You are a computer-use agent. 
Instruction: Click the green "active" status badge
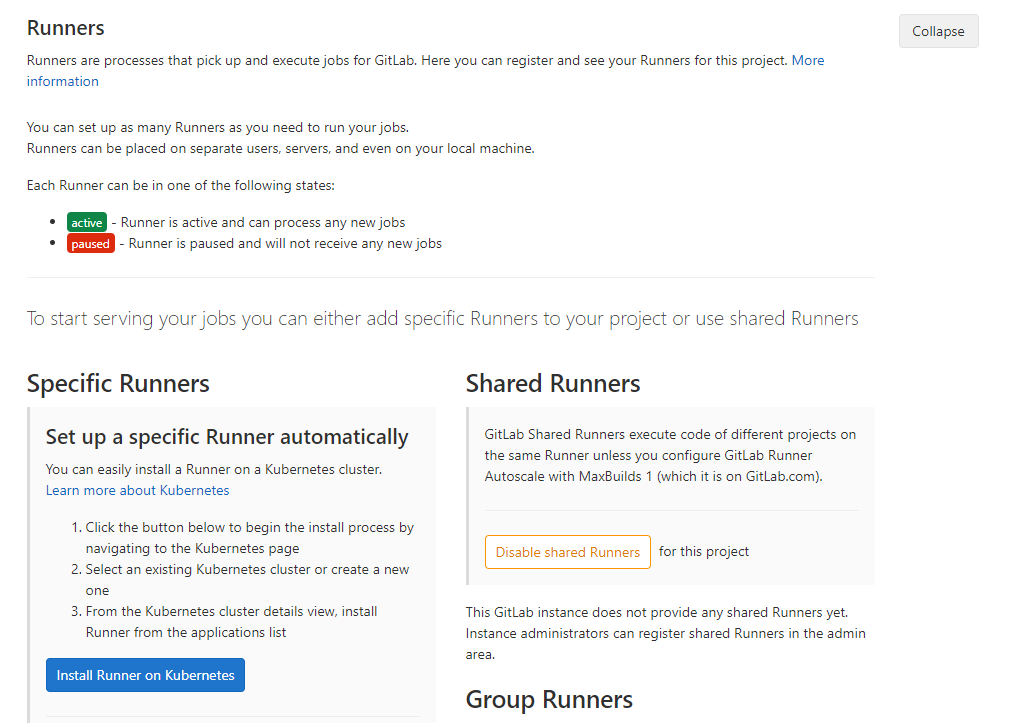coord(86,222)
